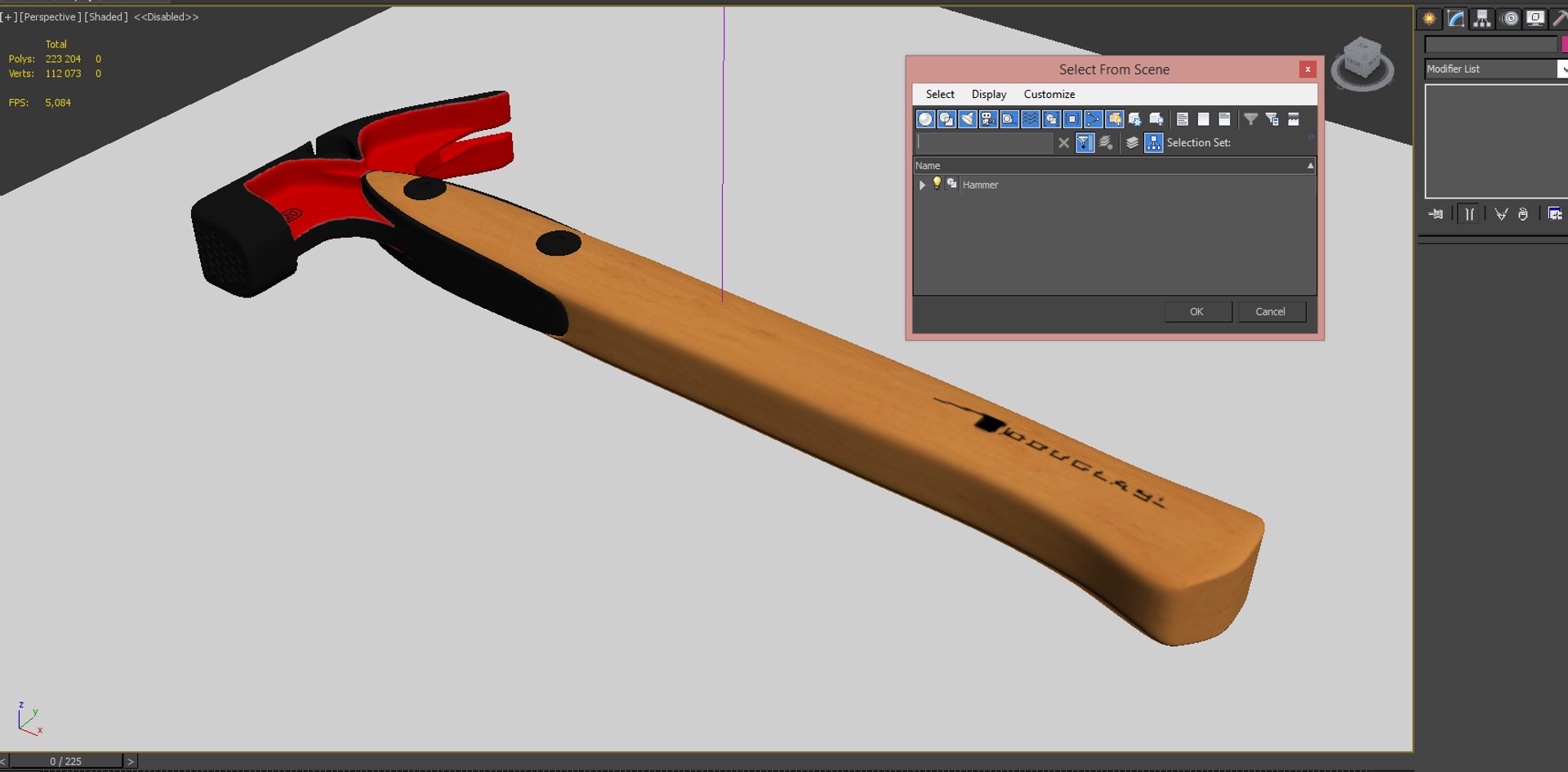Click Select None blank page icon
Viewport: 1568px width, 772px height.
[x=1204, y=119]
